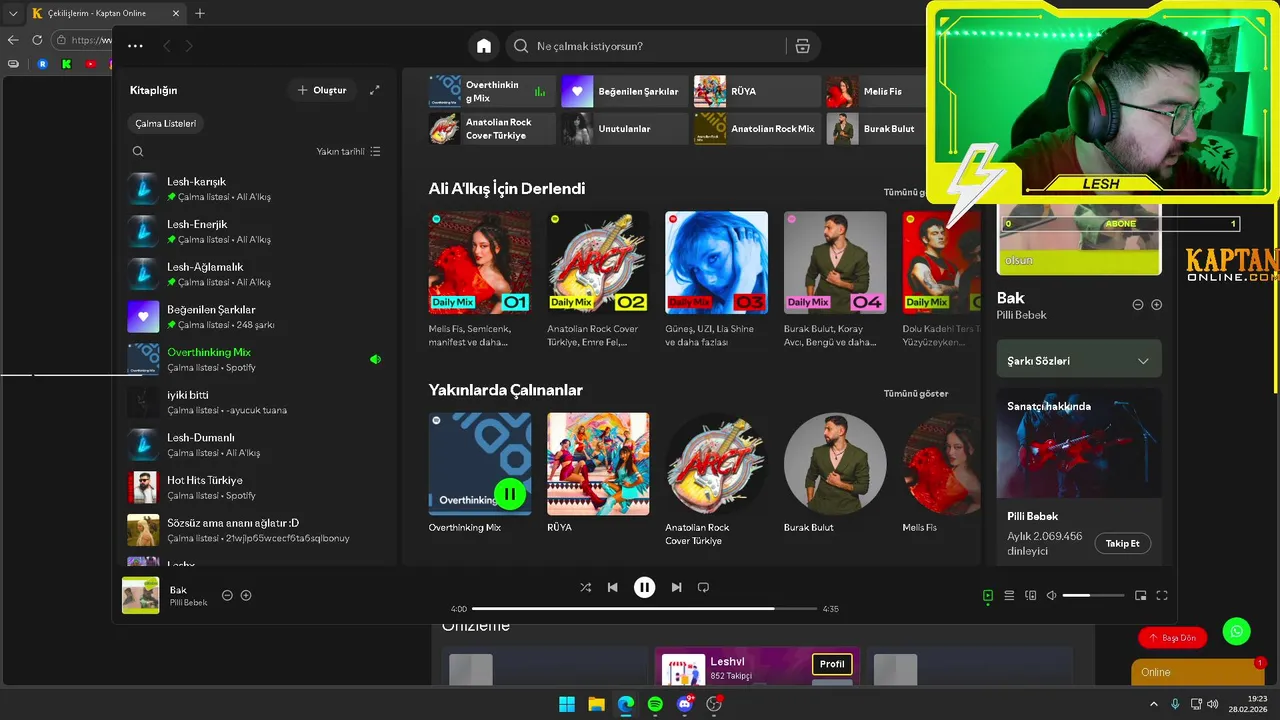Open the RÜYA shortcut tile at top
1280x720 pixels.
(757, 91)
